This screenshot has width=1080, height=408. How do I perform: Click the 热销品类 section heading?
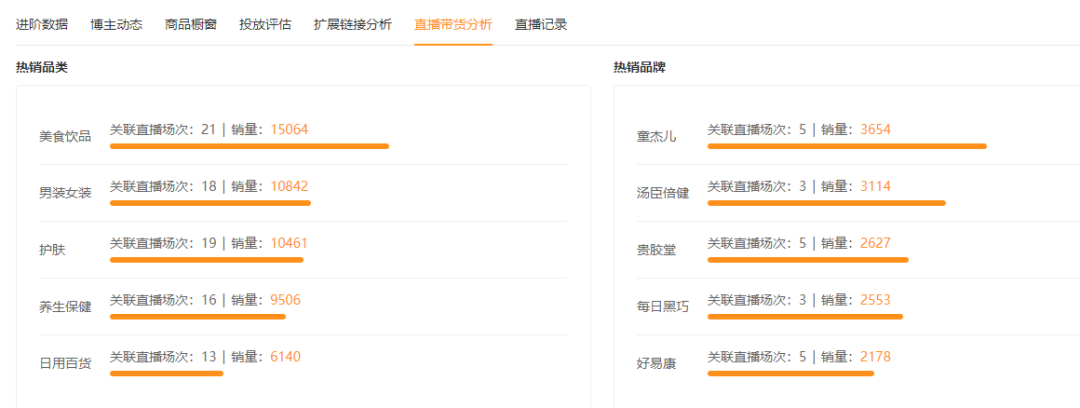coord(42,68)
